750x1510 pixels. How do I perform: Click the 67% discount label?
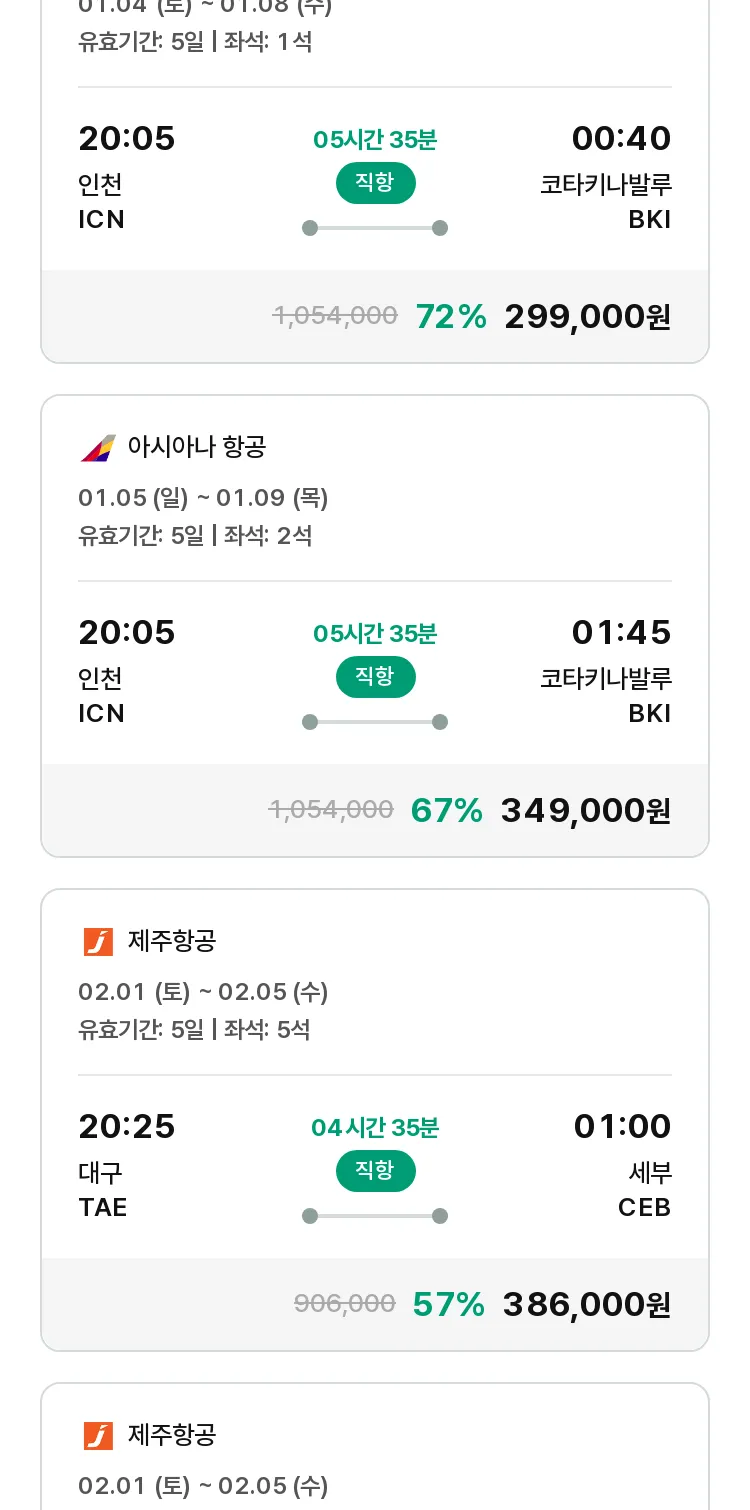[x=447, y=811]
